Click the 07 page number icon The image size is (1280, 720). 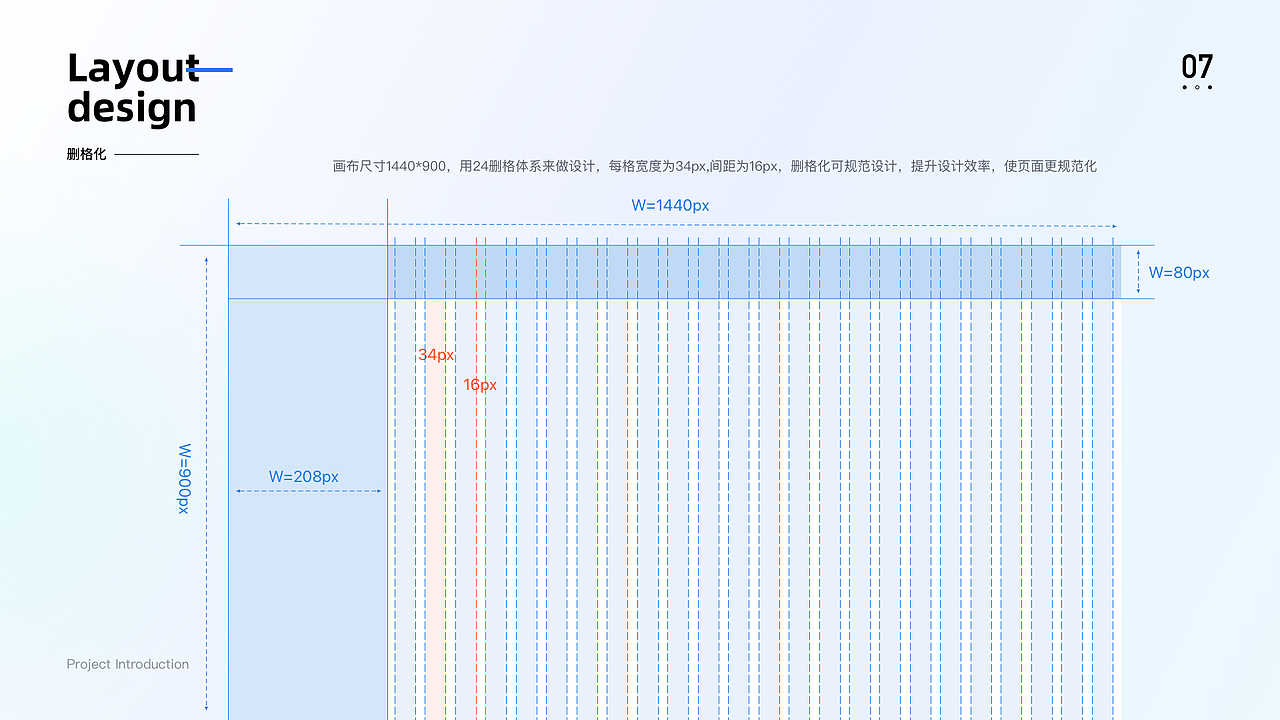pyautogui.click(x=1197, y=67)
